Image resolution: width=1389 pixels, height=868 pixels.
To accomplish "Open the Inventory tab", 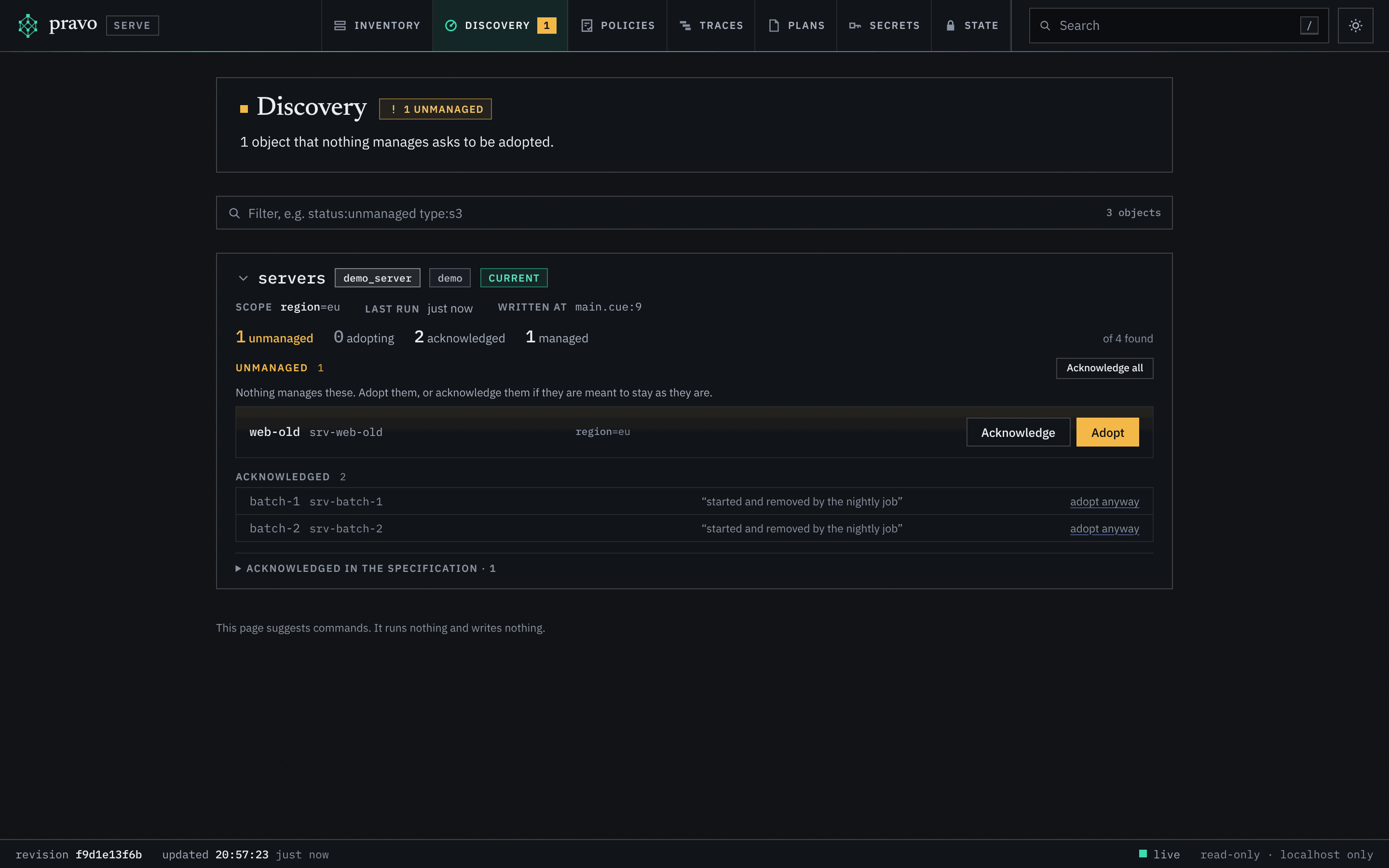I will [x=377, y=25].
